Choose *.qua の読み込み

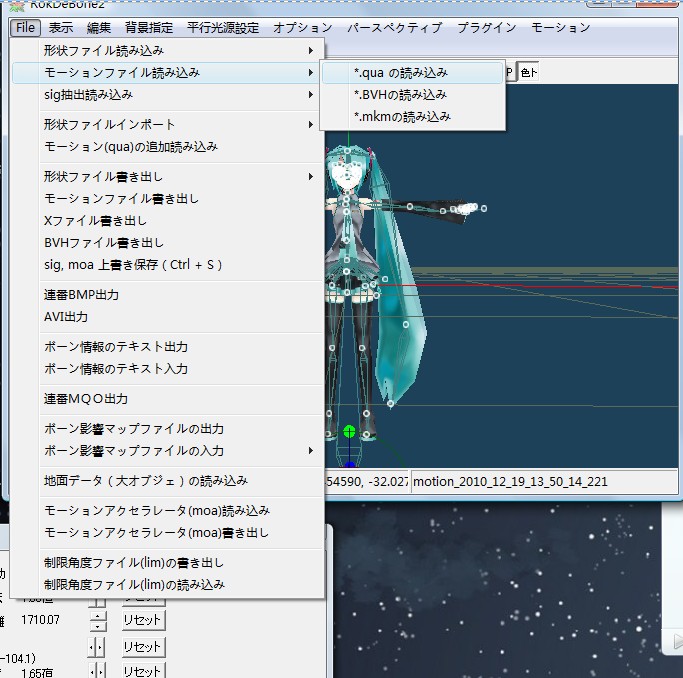tap(413, 73)
